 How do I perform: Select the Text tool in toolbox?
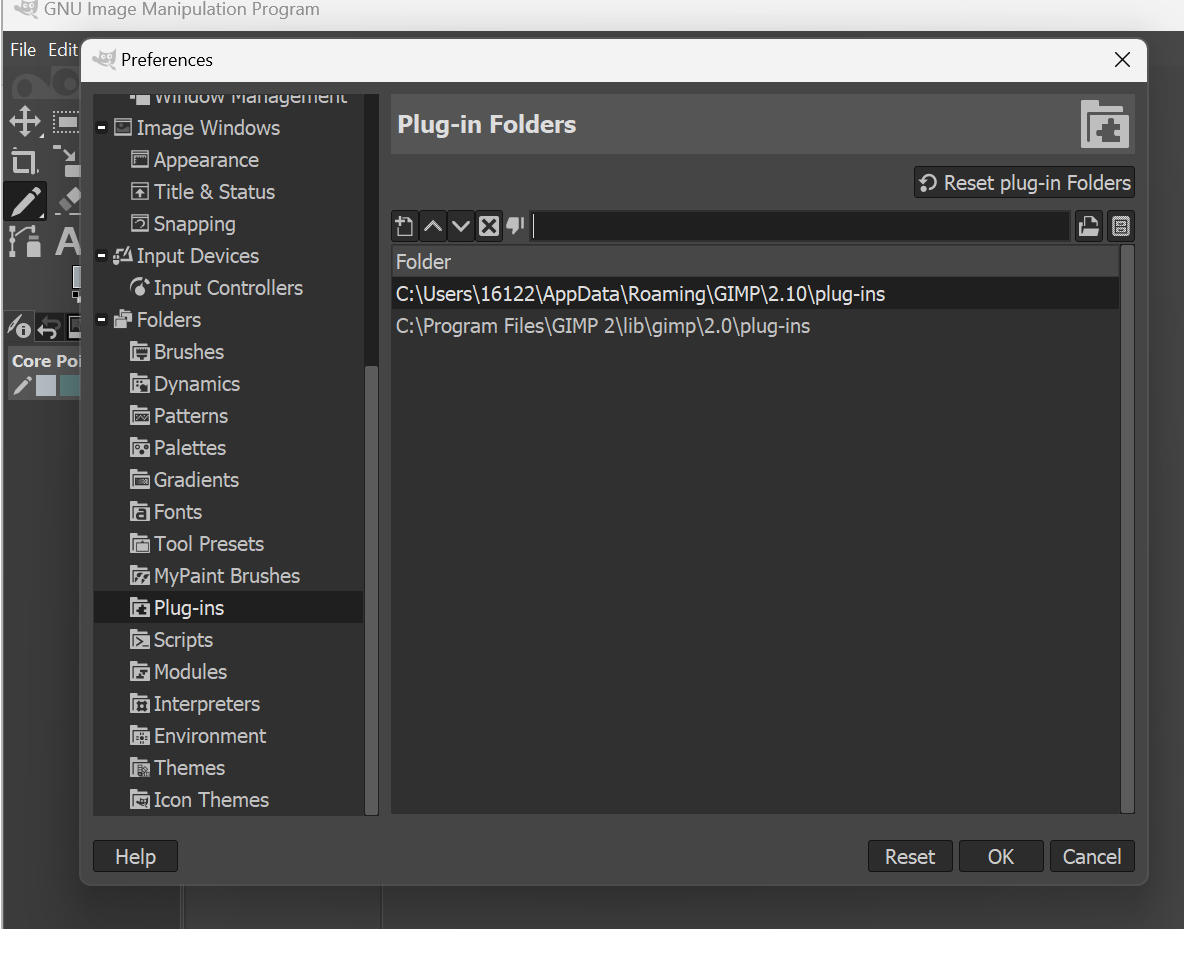(x=66, y=242)
